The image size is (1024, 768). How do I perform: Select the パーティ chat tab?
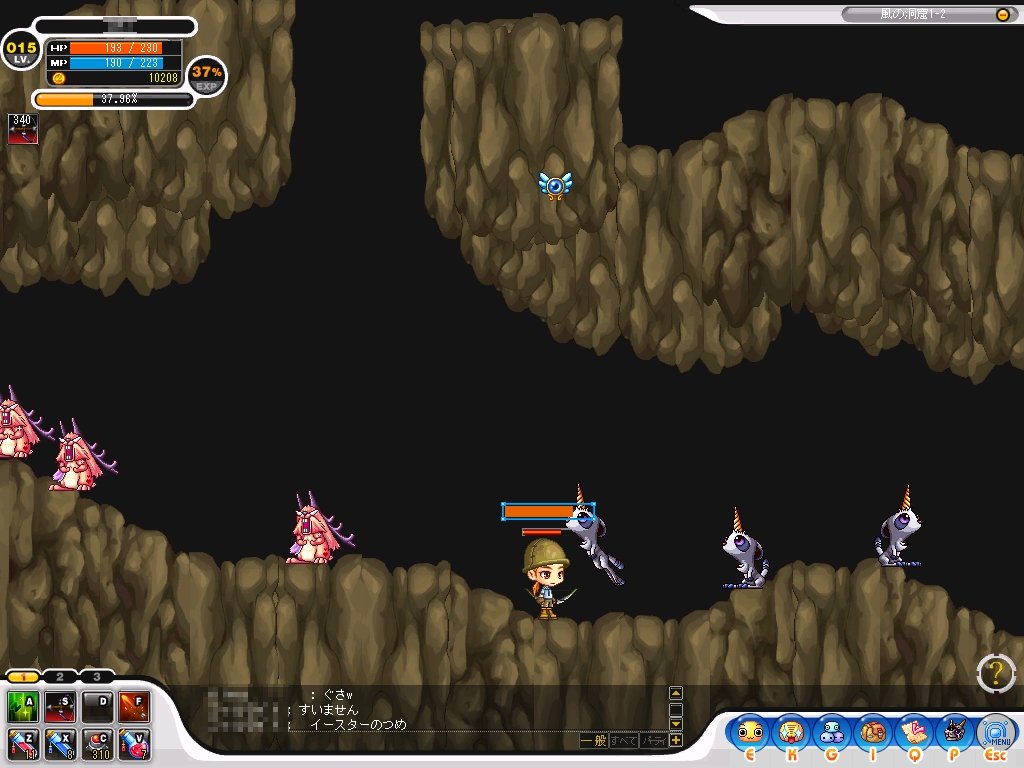pos(654,741)
